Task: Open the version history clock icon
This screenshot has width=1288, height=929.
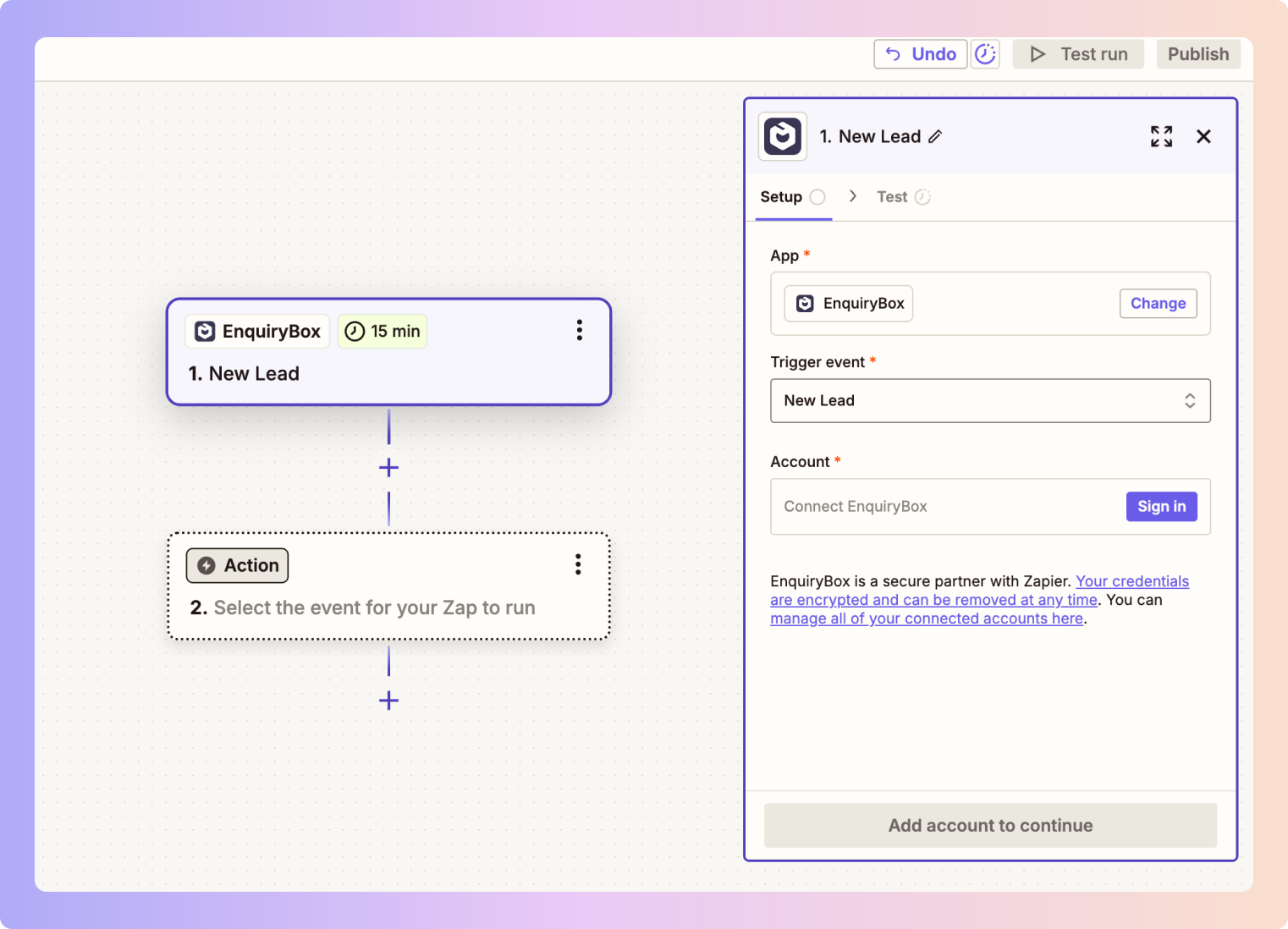Action: tap(985, 54)
